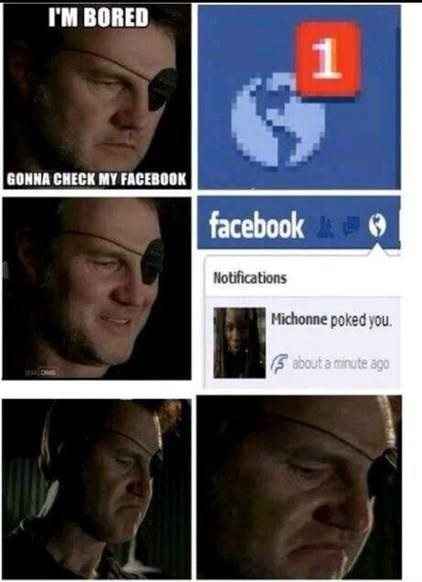
Task: Select the top-left eyepatch man panel
Action: [x=97, y=97]
